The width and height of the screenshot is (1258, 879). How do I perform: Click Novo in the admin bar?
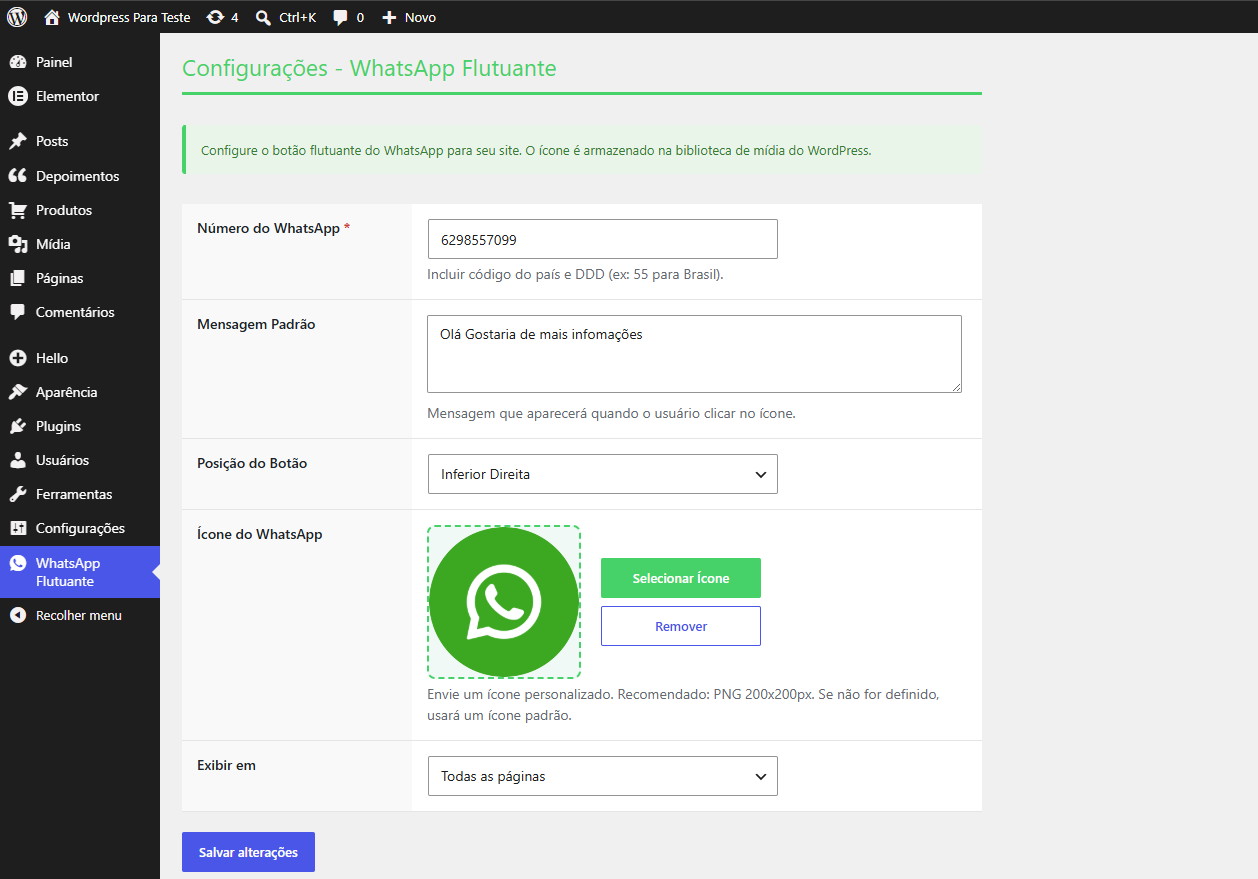(420, 17)
